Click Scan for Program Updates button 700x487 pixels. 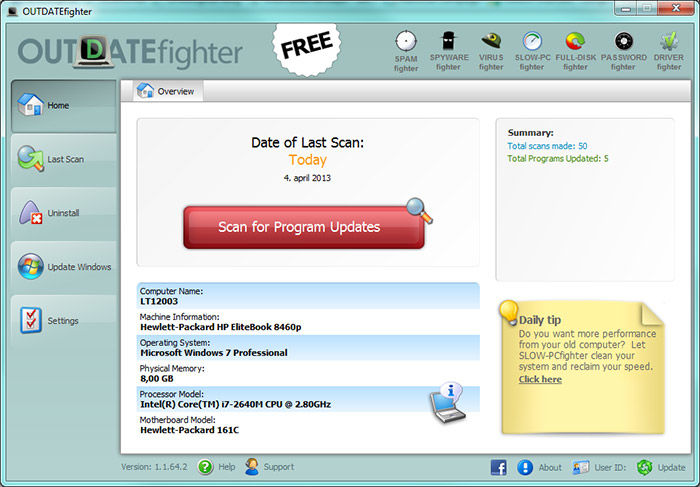[304, 227]
